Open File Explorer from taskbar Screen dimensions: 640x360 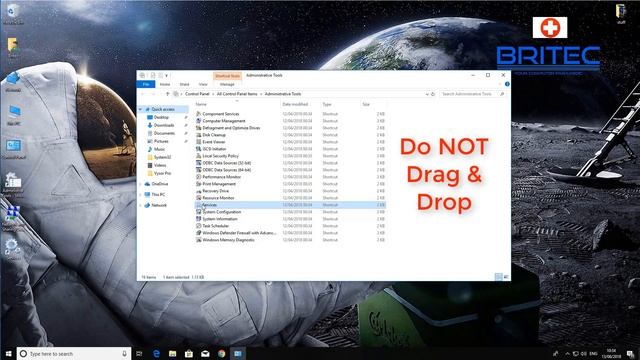point(173,353)
